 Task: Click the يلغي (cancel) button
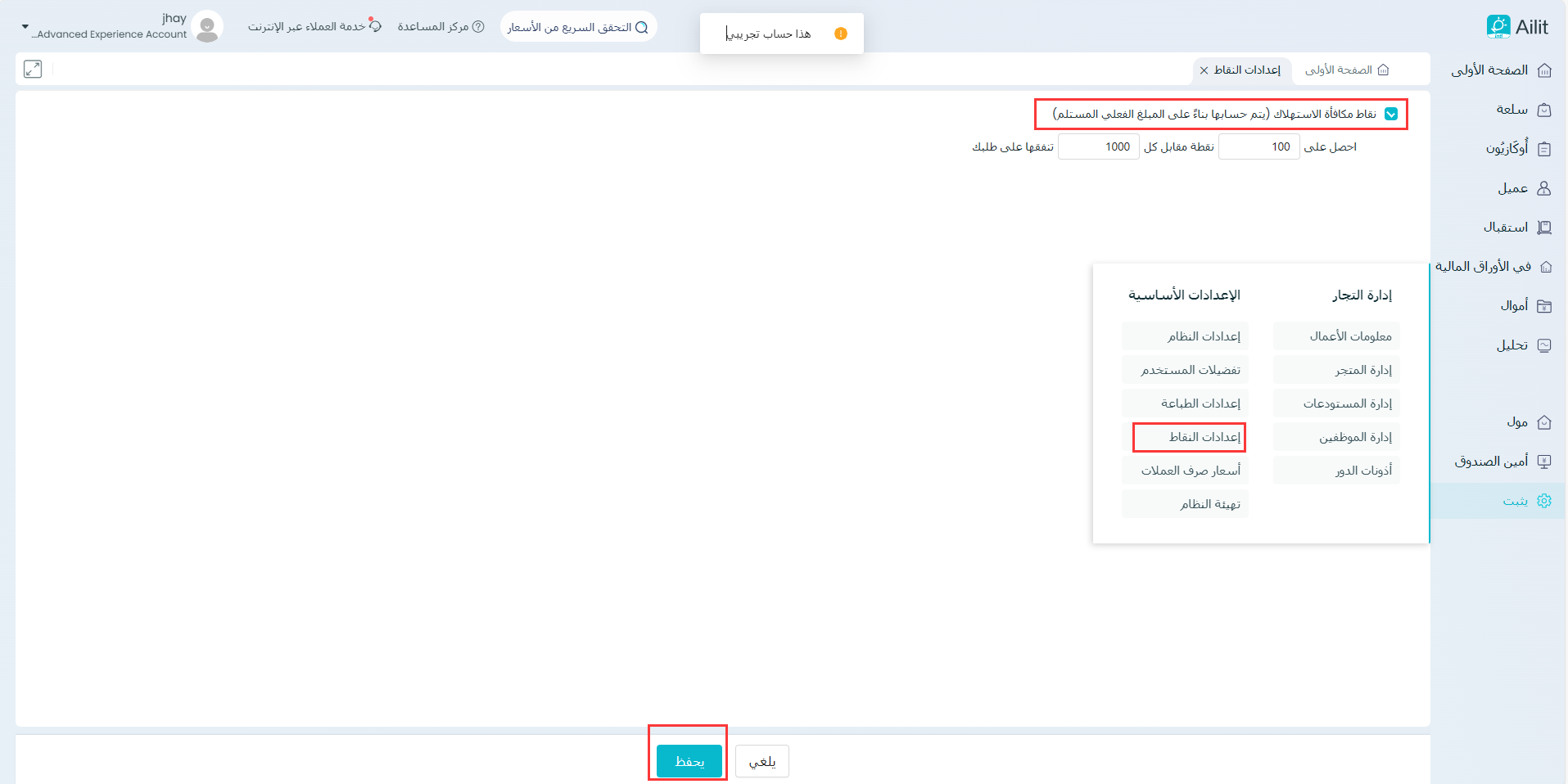point(761,761)
